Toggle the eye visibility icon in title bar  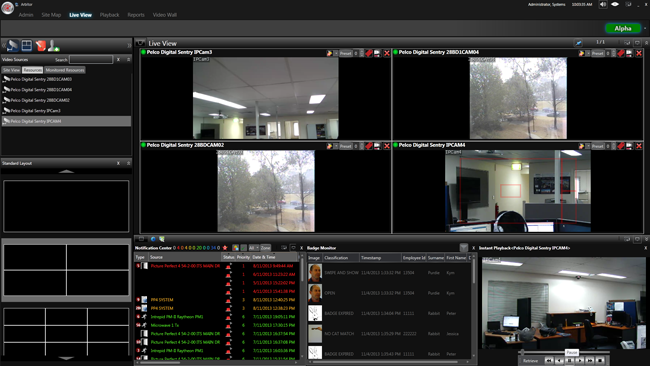click(615, 5)
